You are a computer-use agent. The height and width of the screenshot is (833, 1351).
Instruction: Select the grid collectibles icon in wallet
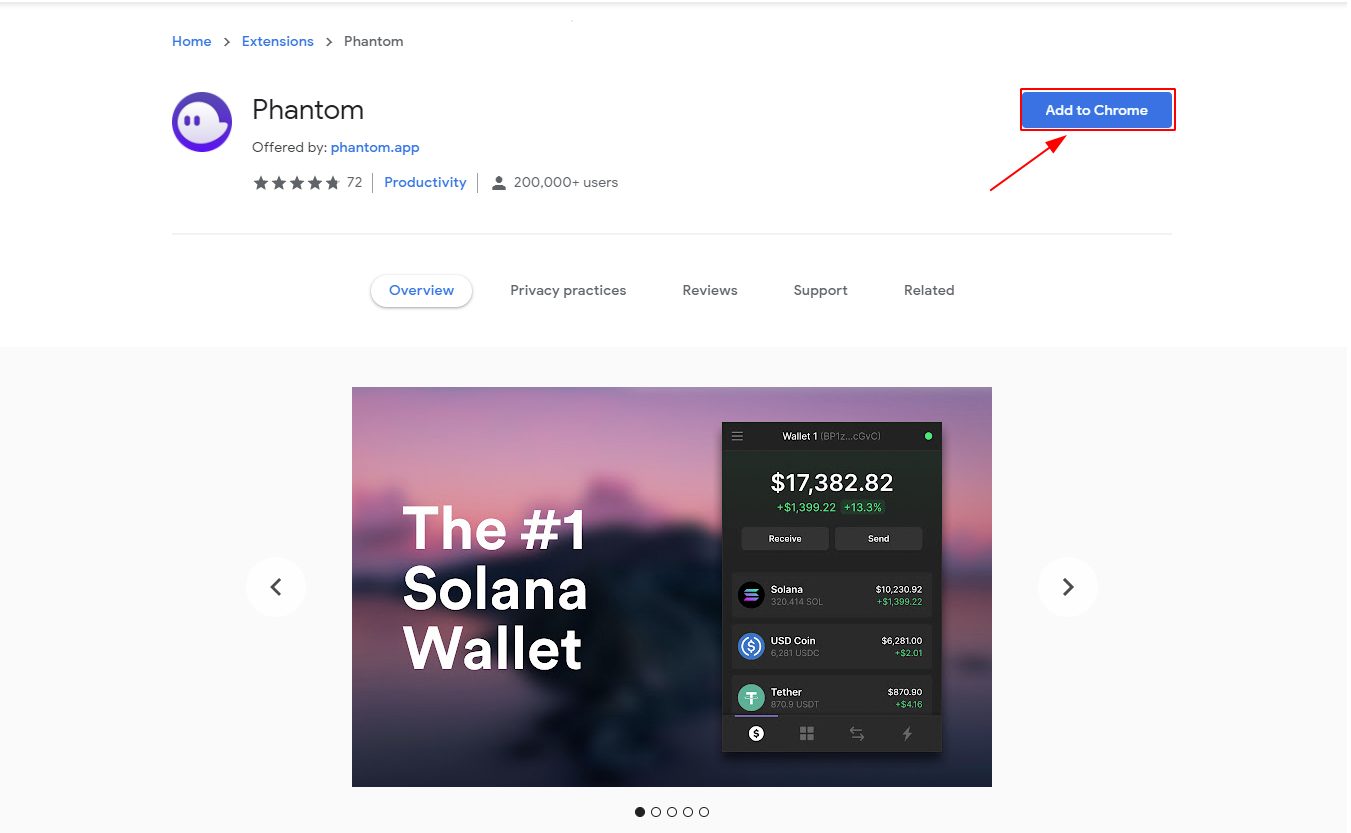click(807, 734)
